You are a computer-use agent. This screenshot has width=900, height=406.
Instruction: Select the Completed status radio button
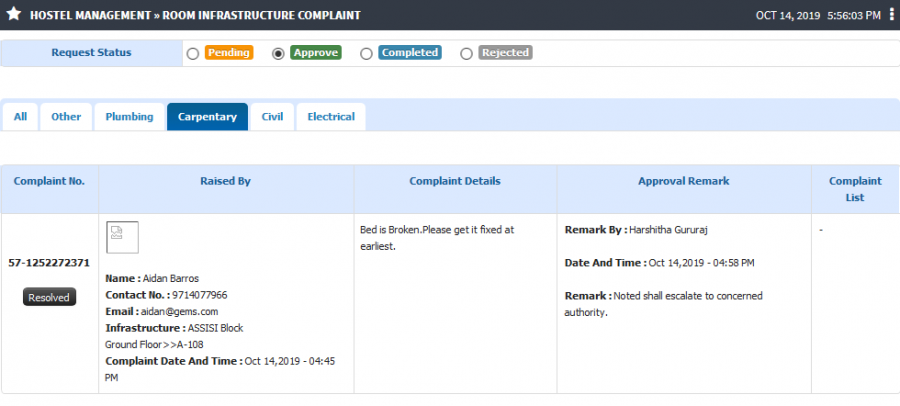366,54
